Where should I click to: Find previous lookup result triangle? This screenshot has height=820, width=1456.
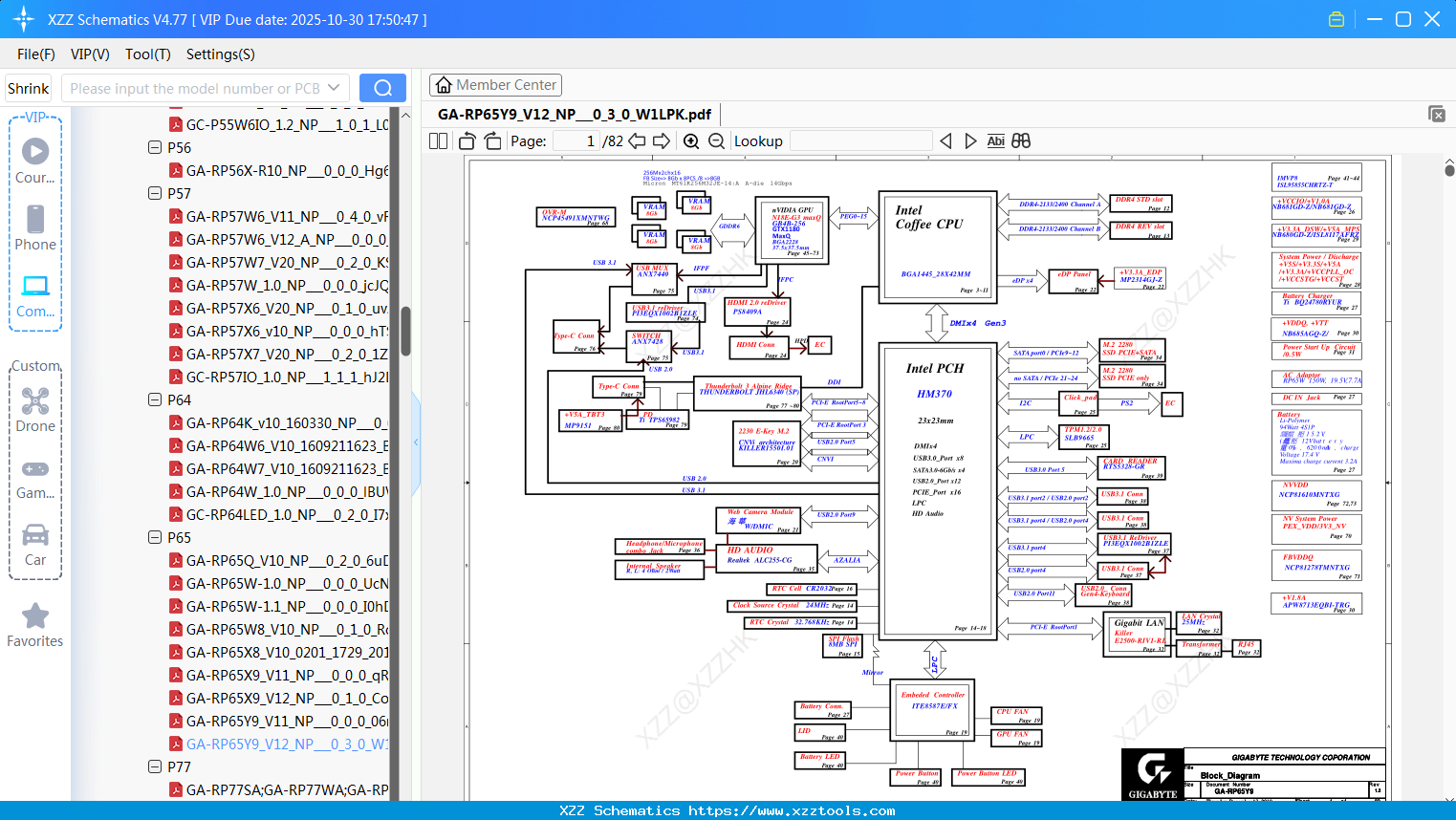945,141
